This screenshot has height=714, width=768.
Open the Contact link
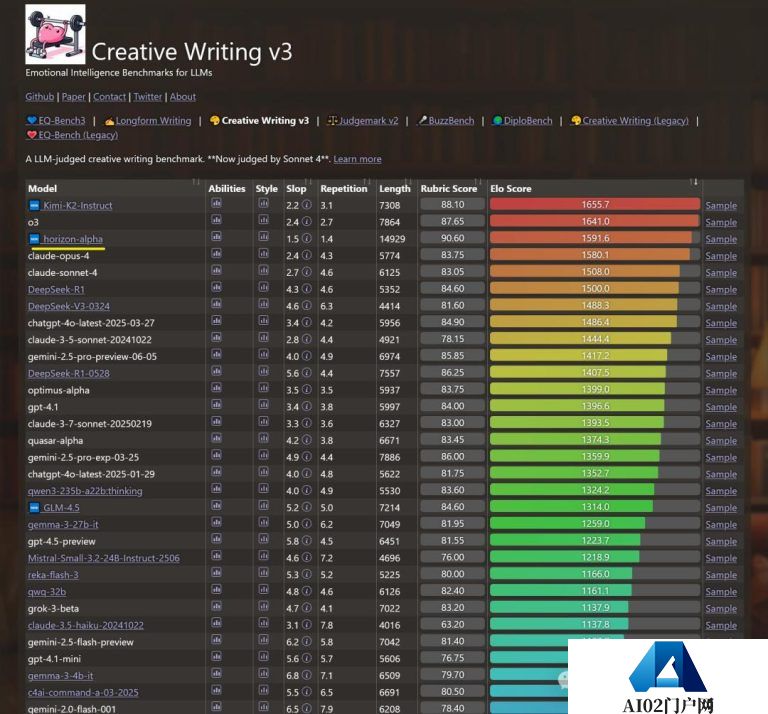click(x=110, y=96)
